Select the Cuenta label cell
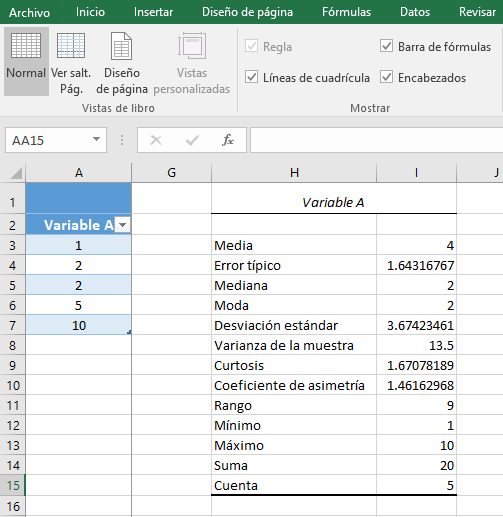The width and height of the screenshot is (503, 517). click(x=294, y=485)
